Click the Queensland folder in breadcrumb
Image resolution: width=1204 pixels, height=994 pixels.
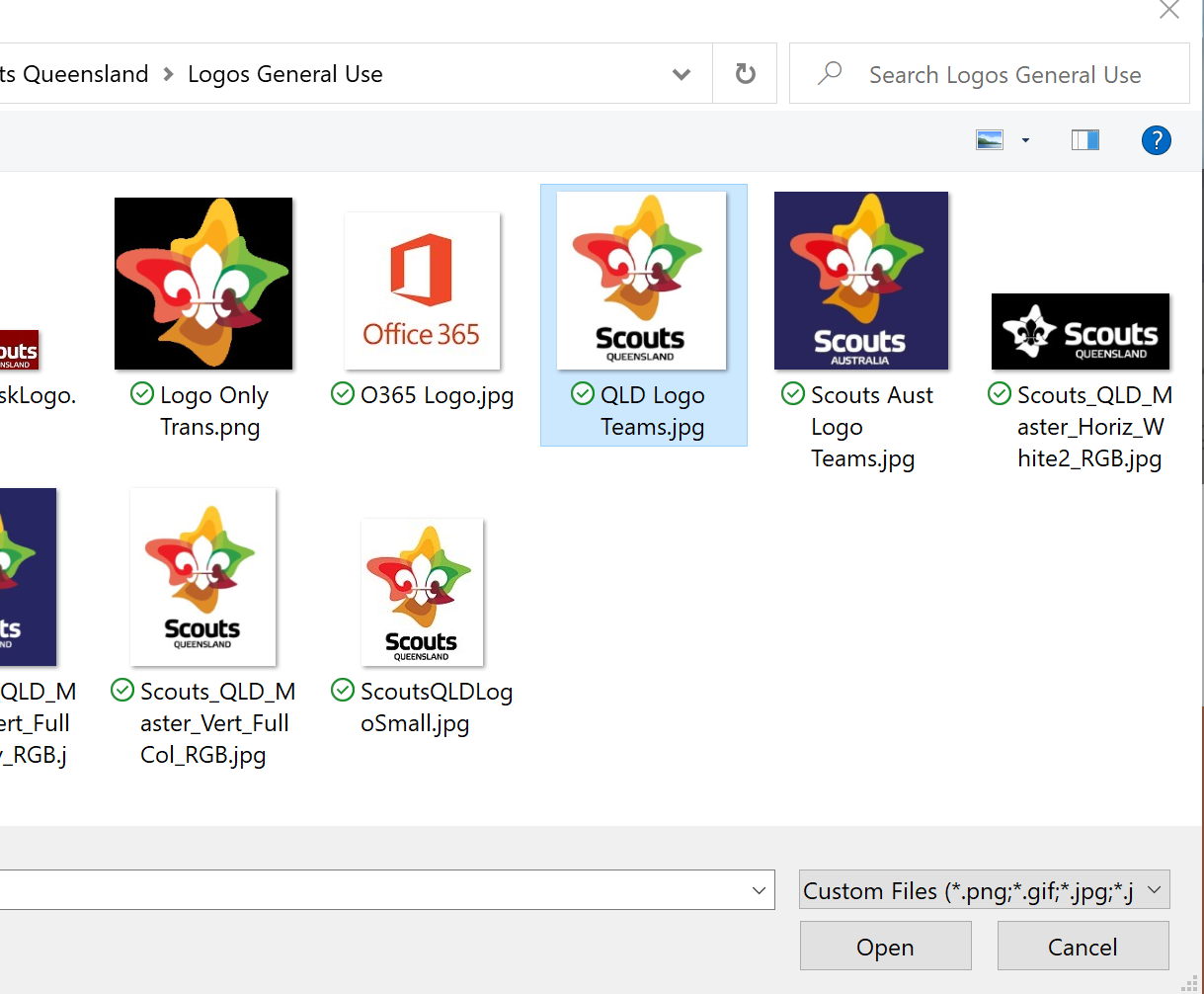pos(74,74)
